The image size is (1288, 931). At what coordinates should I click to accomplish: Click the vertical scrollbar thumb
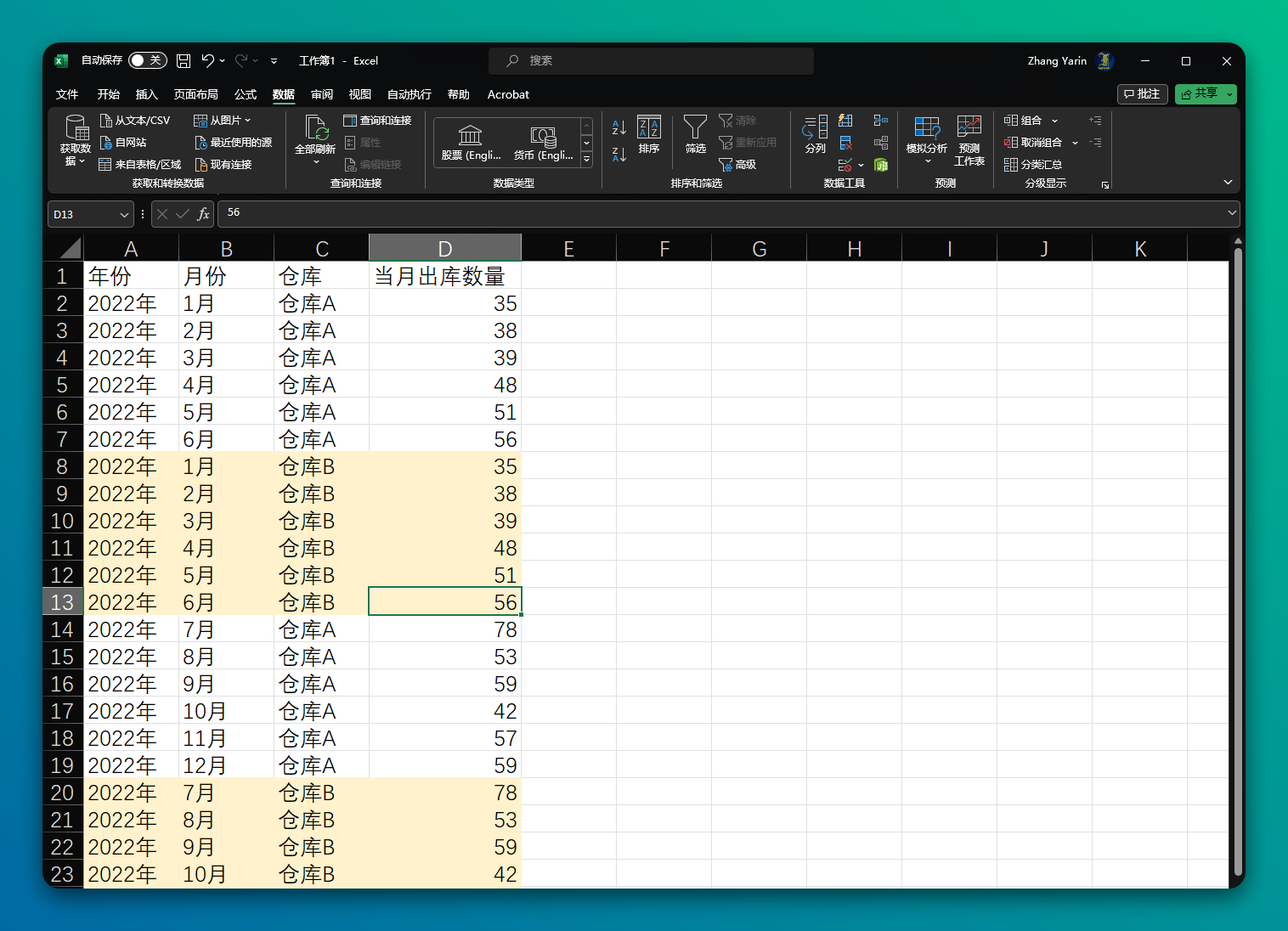[1238, 561]
